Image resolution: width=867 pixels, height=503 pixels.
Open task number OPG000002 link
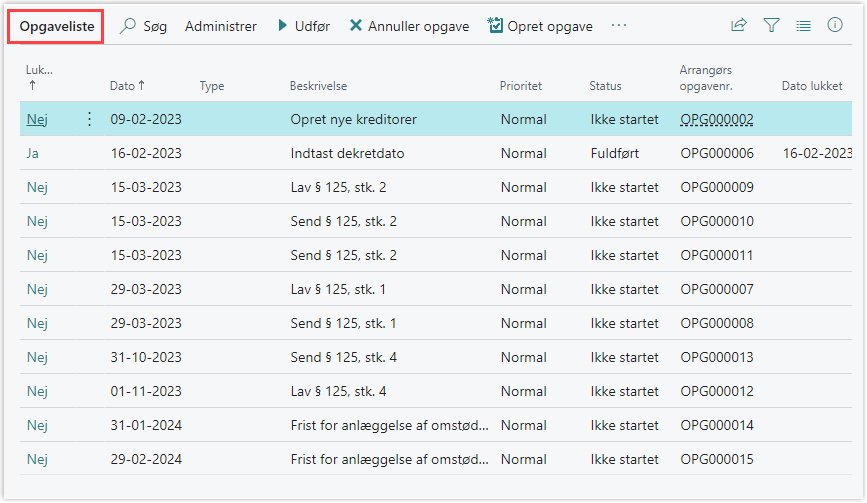coord(716,119)
